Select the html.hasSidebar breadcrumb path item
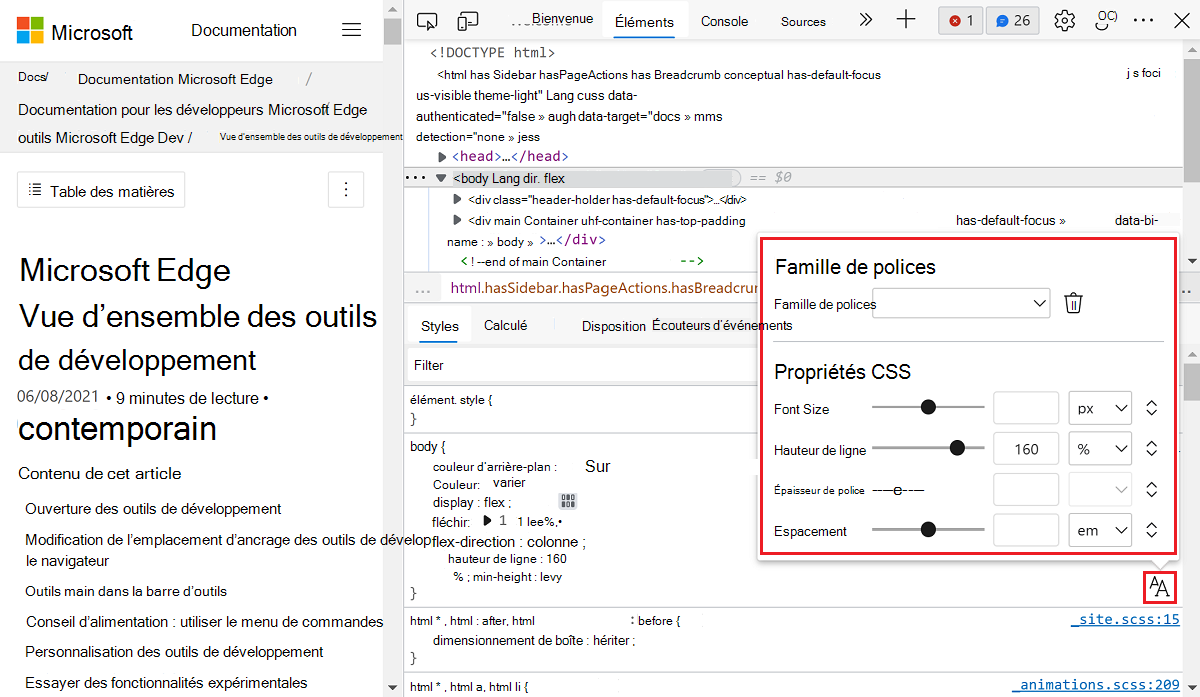Screen dimensions: 1200x697 pyautogui.click(x=603, y=288)
